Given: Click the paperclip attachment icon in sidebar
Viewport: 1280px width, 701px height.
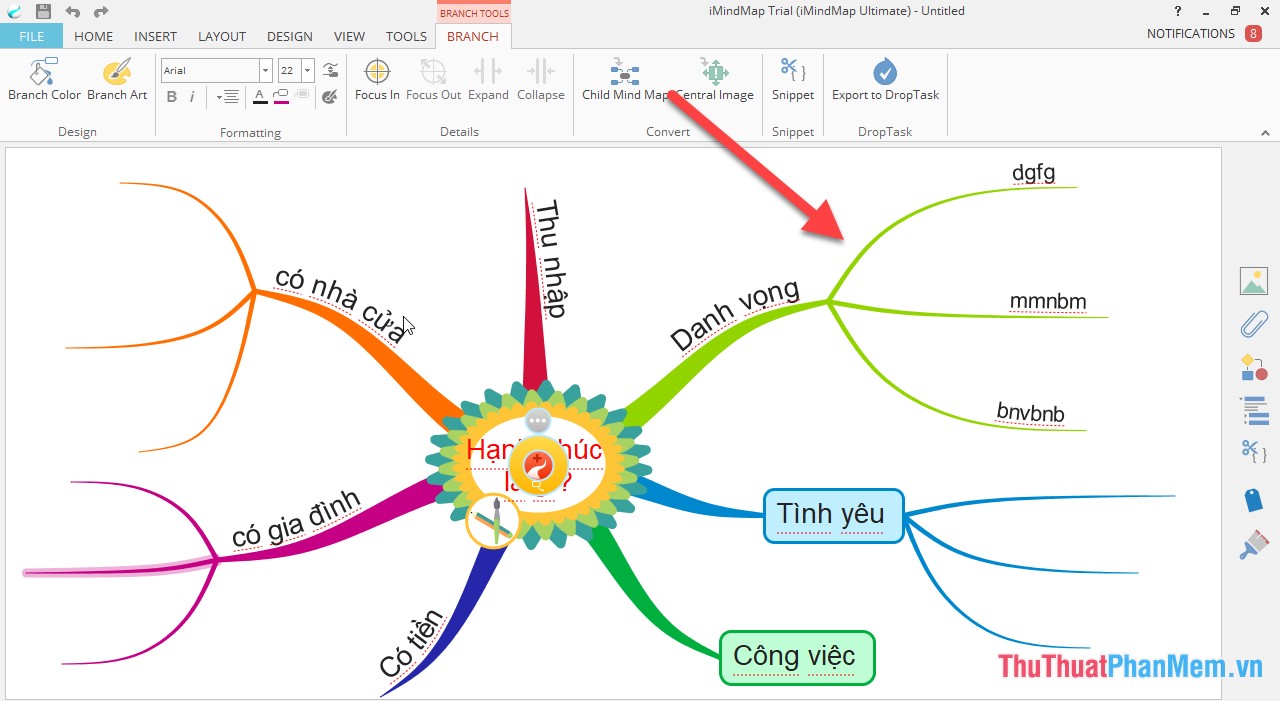Looking at the screenshot, I should click(x=1254, y=324).
